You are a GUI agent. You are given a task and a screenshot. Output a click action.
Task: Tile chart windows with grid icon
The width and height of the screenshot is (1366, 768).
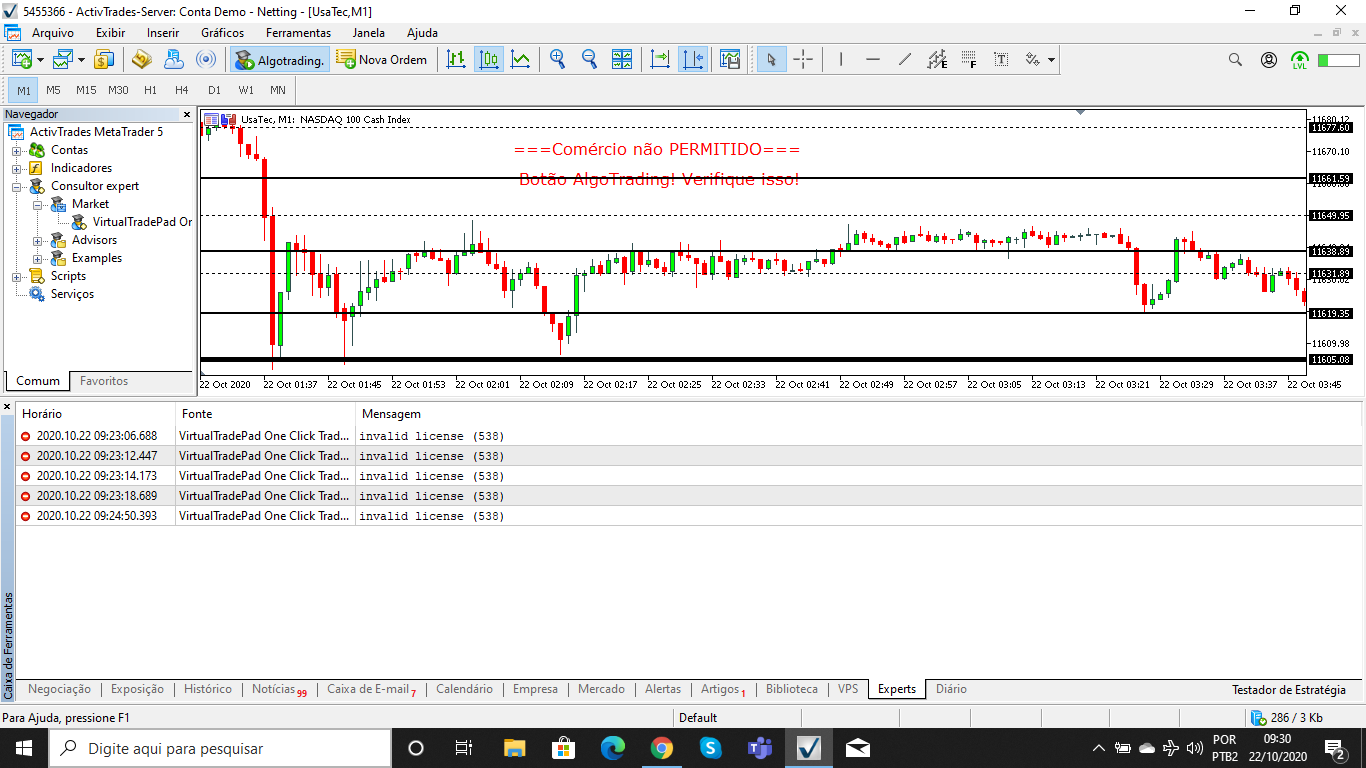621,59
